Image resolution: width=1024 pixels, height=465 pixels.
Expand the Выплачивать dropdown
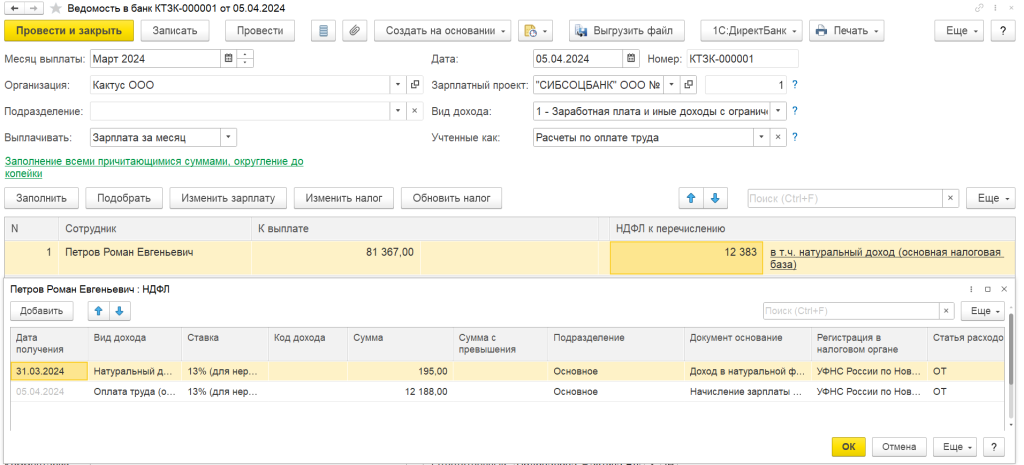(229, 137)
